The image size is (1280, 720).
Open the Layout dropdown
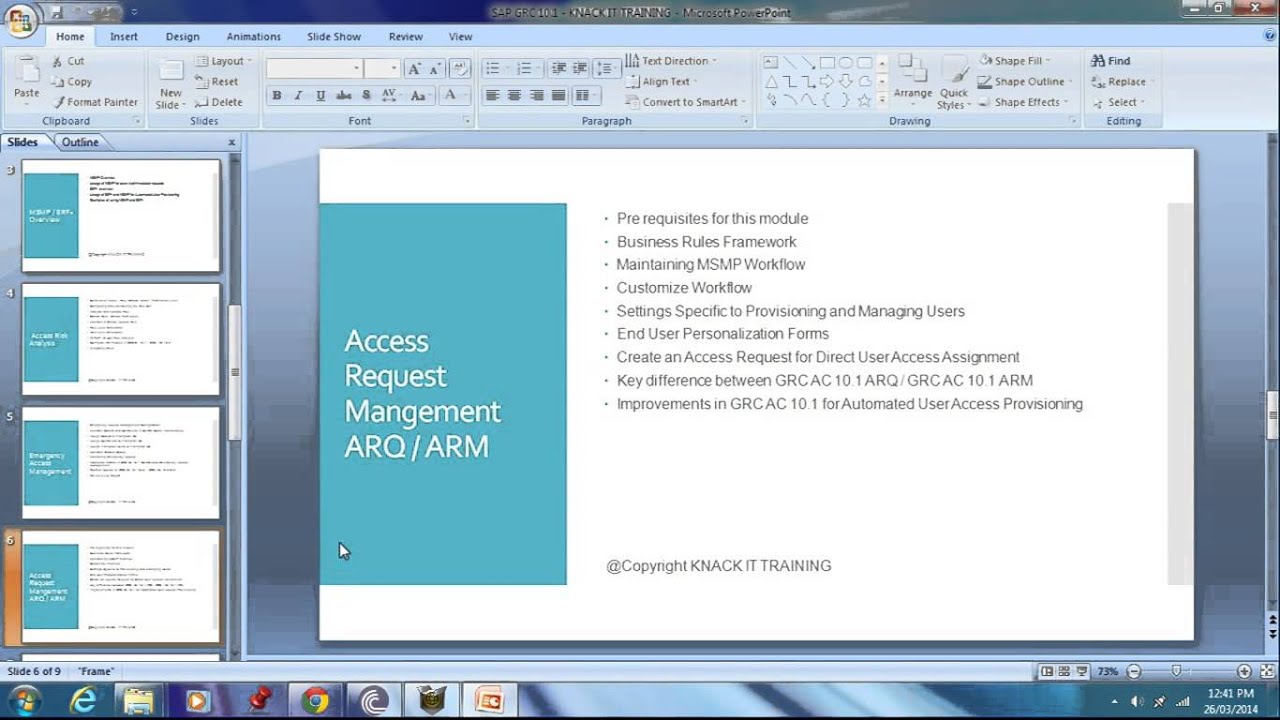pyautogui.click(x=223, y=61)
